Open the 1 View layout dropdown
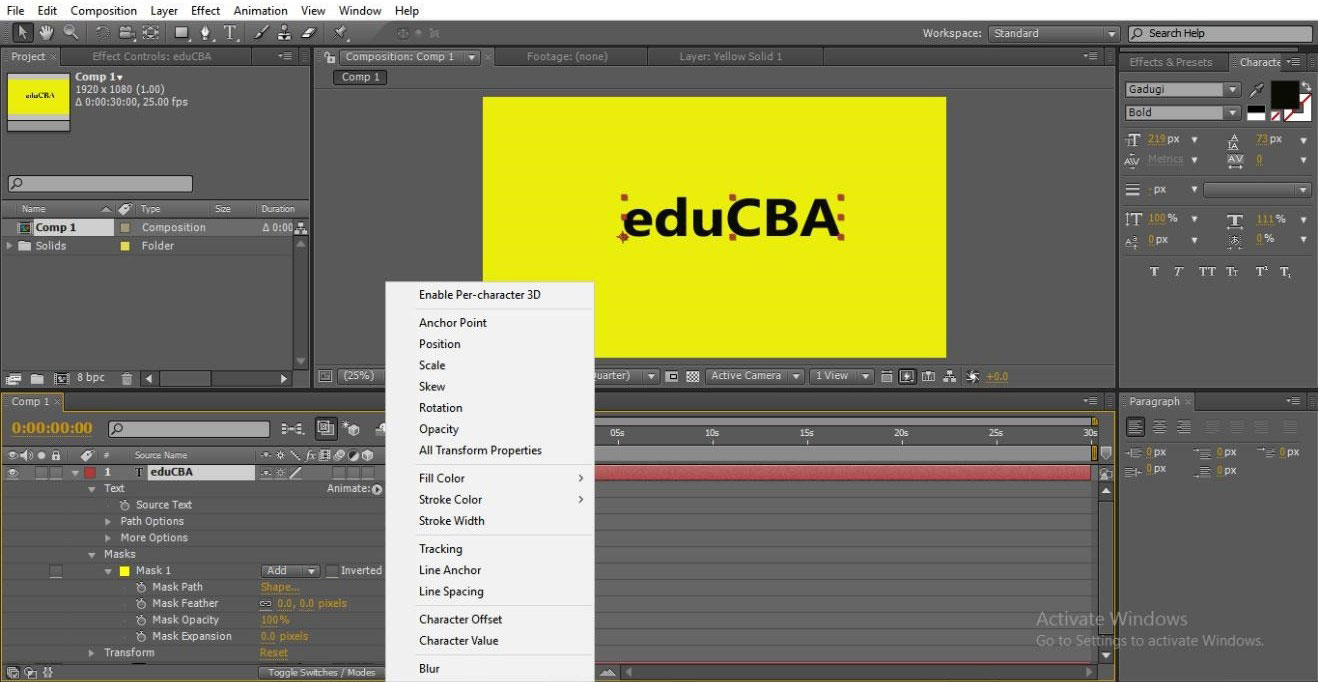The image size is (1318, 682). coord(840,376)
